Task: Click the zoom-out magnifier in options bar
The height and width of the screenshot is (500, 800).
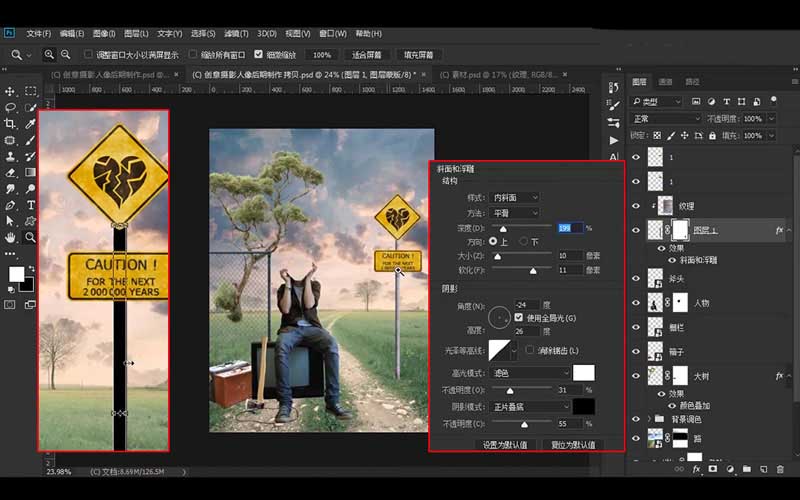Action: click(65, 54)
